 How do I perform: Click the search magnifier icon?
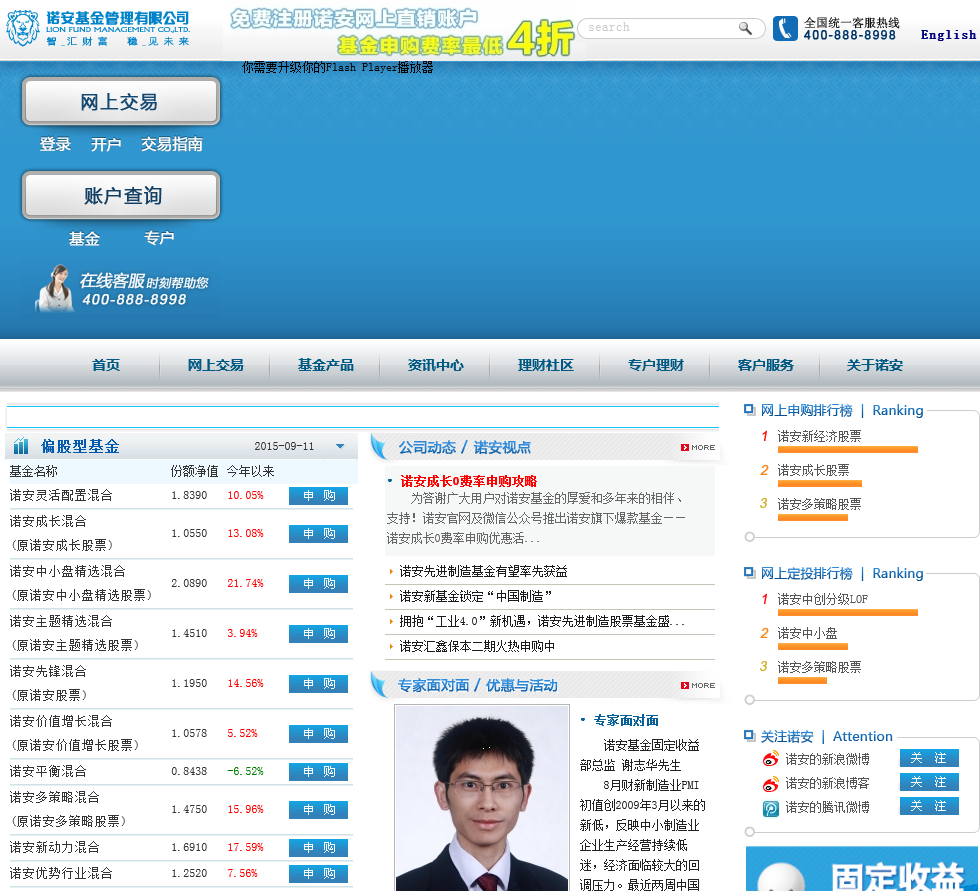click(x=745, y=28)
